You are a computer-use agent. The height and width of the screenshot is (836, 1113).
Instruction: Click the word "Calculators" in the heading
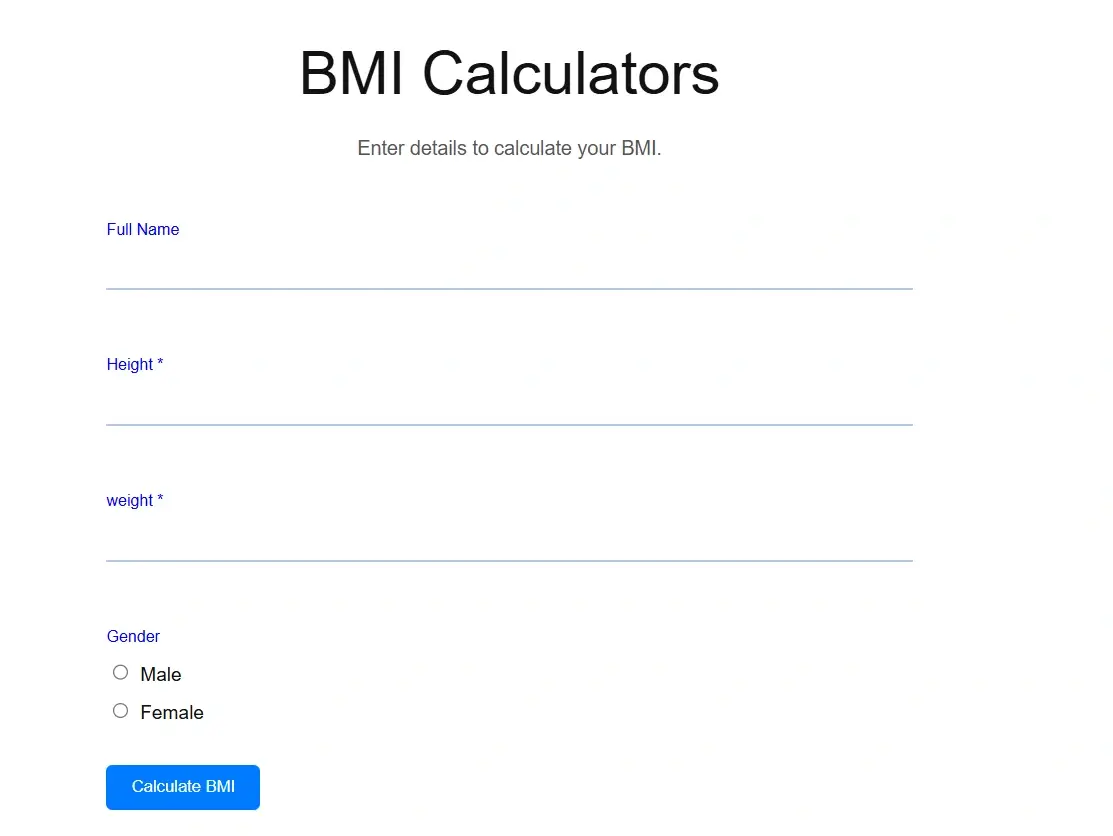pos(570,74)
